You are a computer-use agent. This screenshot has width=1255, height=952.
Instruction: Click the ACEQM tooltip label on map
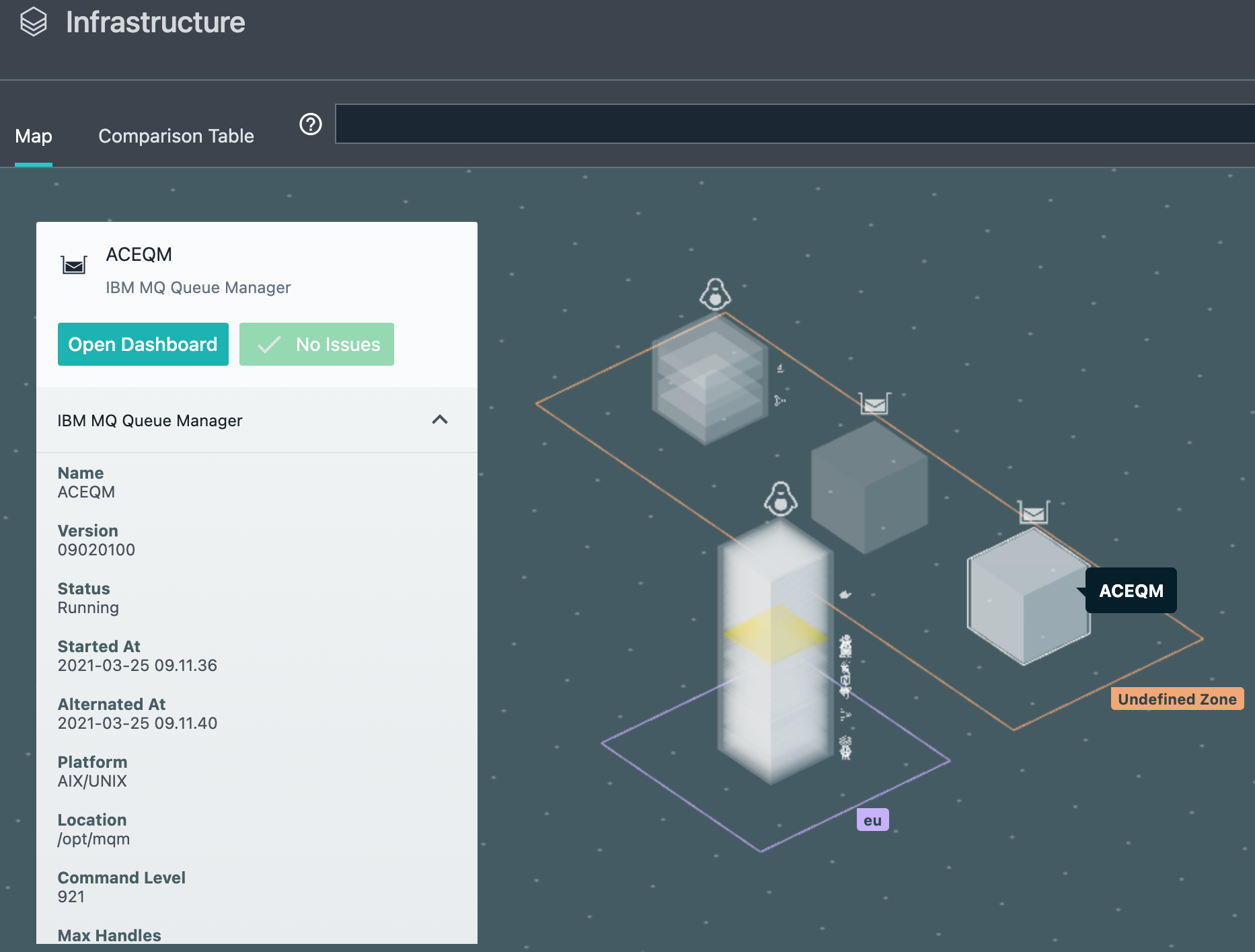click(1131, 591)
